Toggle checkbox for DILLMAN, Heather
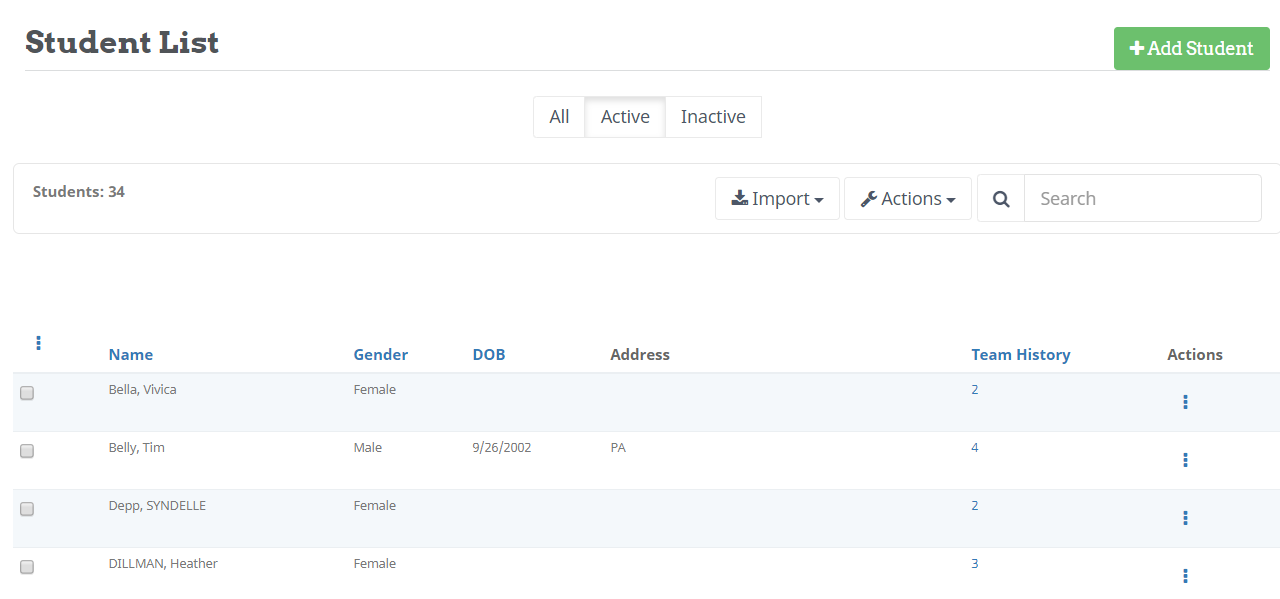Image resolution: width=1280 pixels, height=599 pixels. click(27, 567)
